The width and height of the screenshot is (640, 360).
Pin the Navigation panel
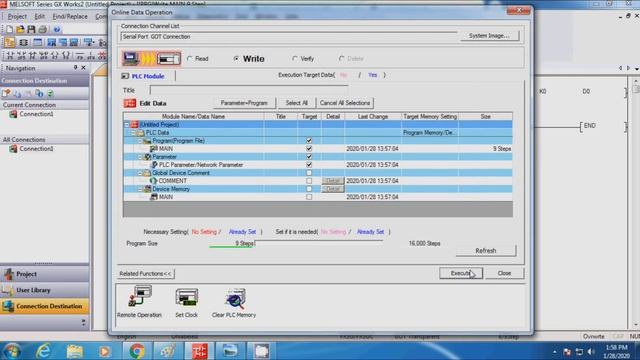pos(75,68)
